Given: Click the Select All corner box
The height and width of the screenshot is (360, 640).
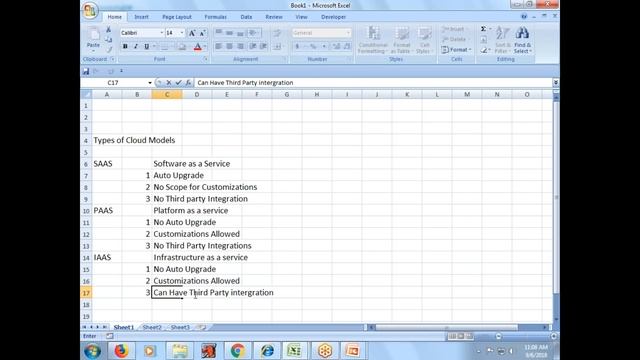Looking at the screenshot, I should pos(86,95).
